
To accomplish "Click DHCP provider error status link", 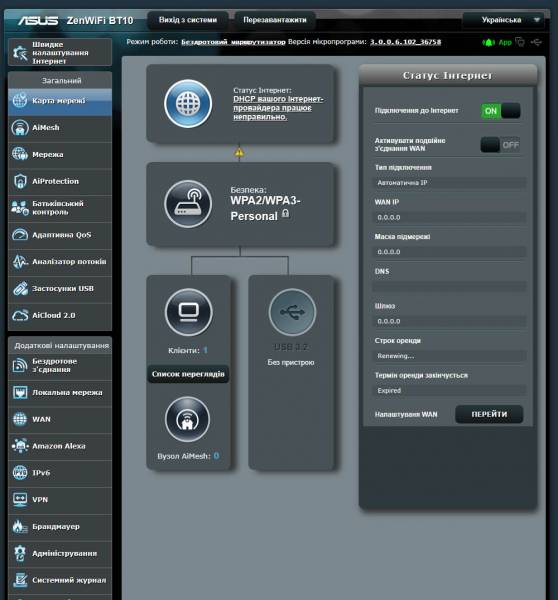I will (x=278, y=108).
